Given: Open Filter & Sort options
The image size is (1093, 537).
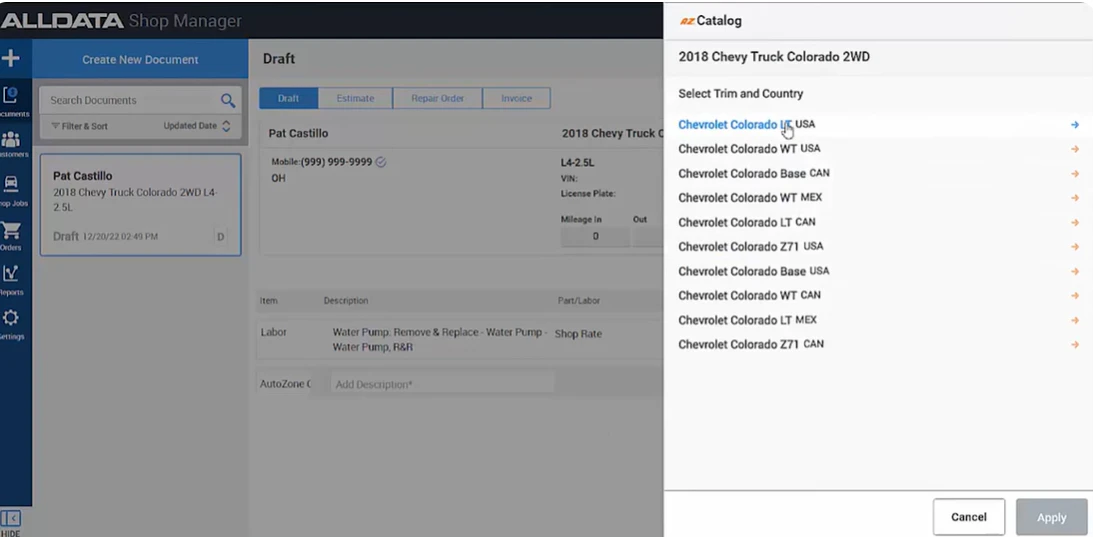Looking at the screenshot, I should pyautogui.click(x=79, y=126).
